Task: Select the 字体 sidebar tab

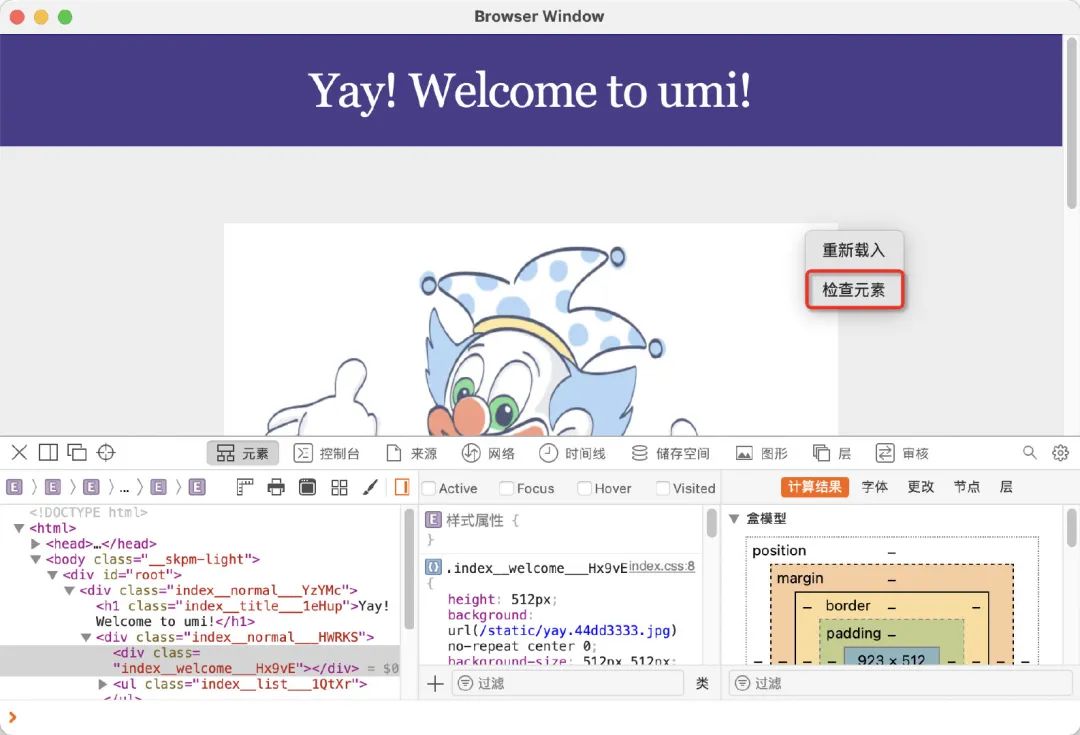Action: coord(875,487)
